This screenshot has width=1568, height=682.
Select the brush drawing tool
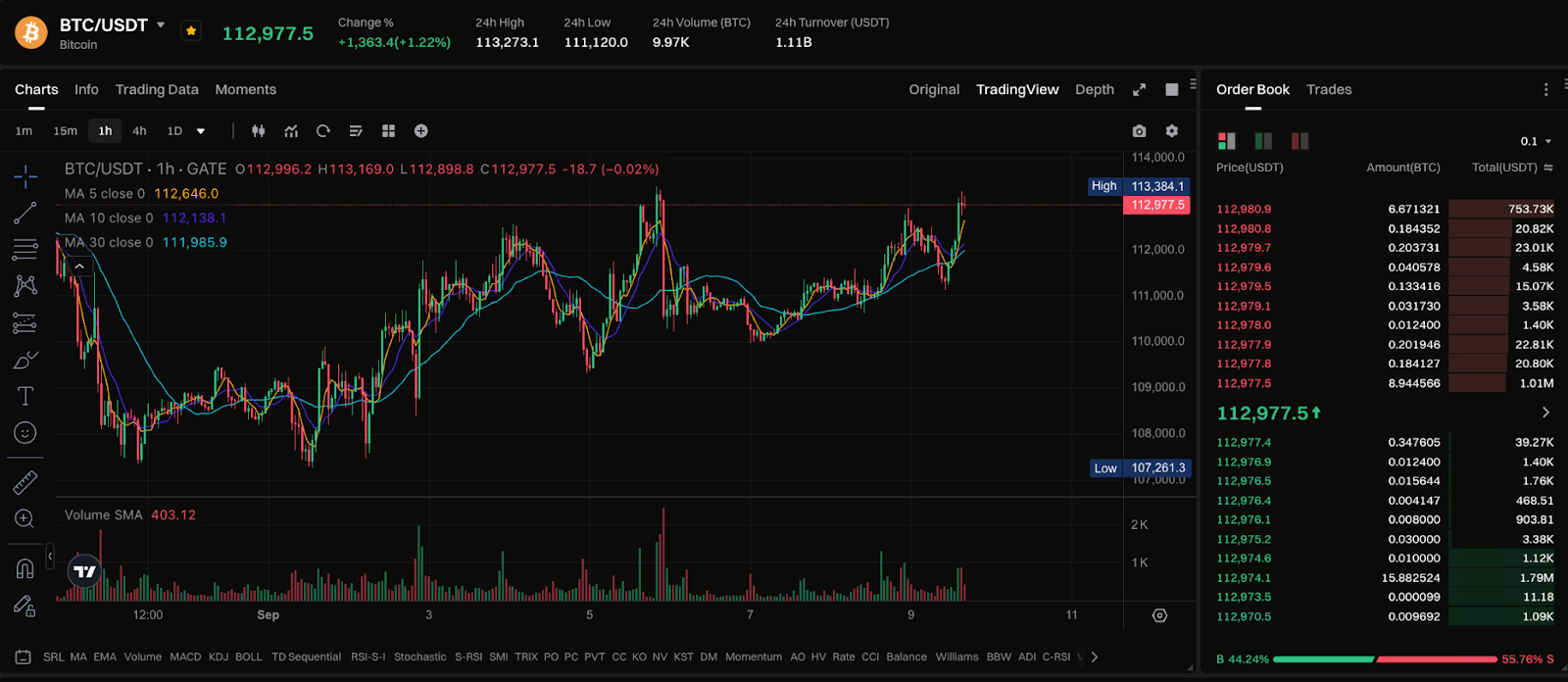[x=25, y=360]
